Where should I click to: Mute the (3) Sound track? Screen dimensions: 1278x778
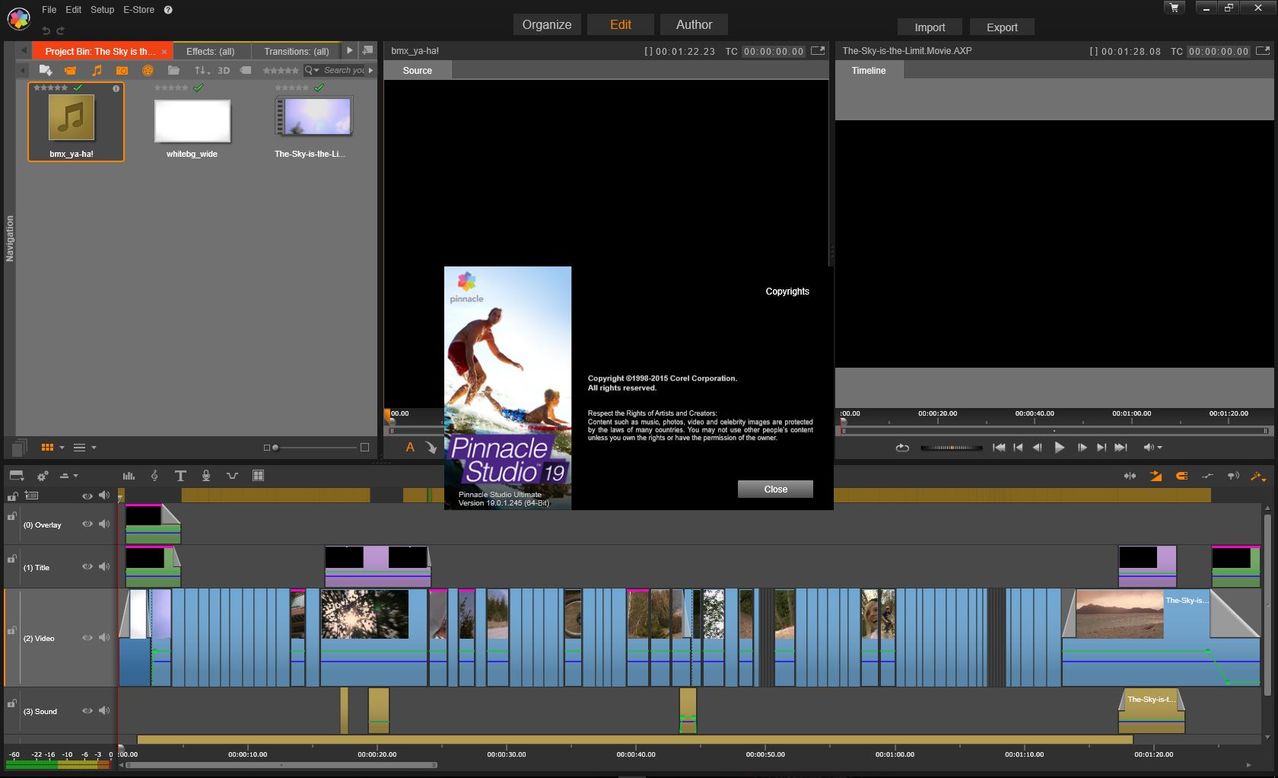(104, 711)
